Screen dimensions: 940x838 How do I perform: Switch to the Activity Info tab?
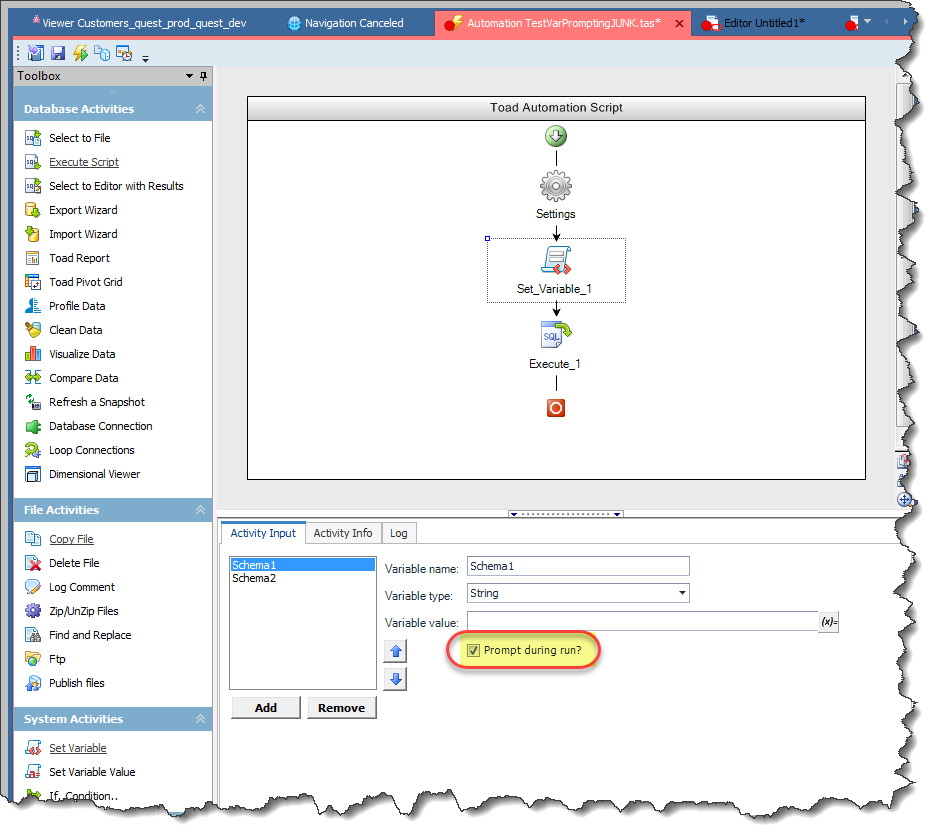point(343,533)
